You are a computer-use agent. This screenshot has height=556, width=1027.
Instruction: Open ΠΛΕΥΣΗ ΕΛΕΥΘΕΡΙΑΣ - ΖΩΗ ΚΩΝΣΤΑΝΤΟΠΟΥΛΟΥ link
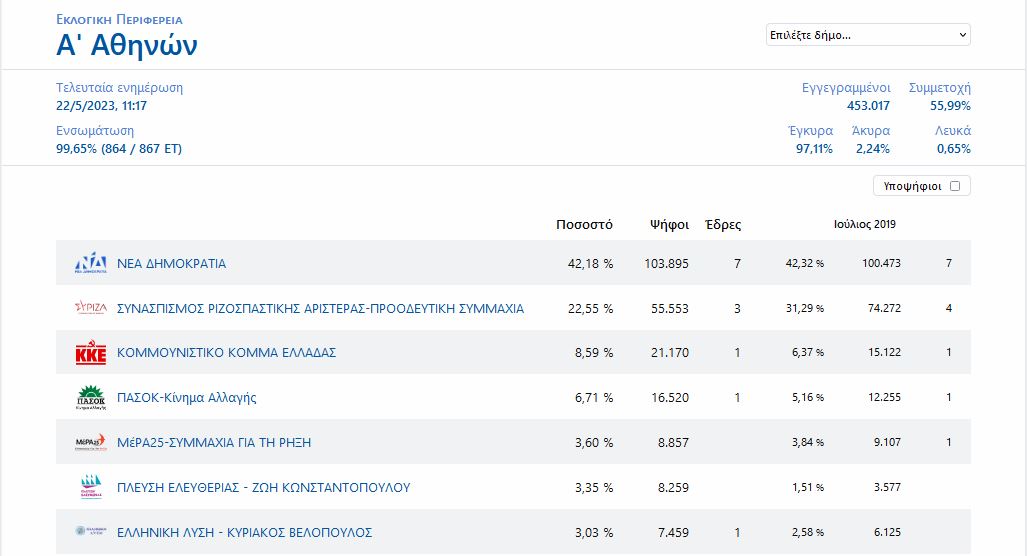point(264,488)
